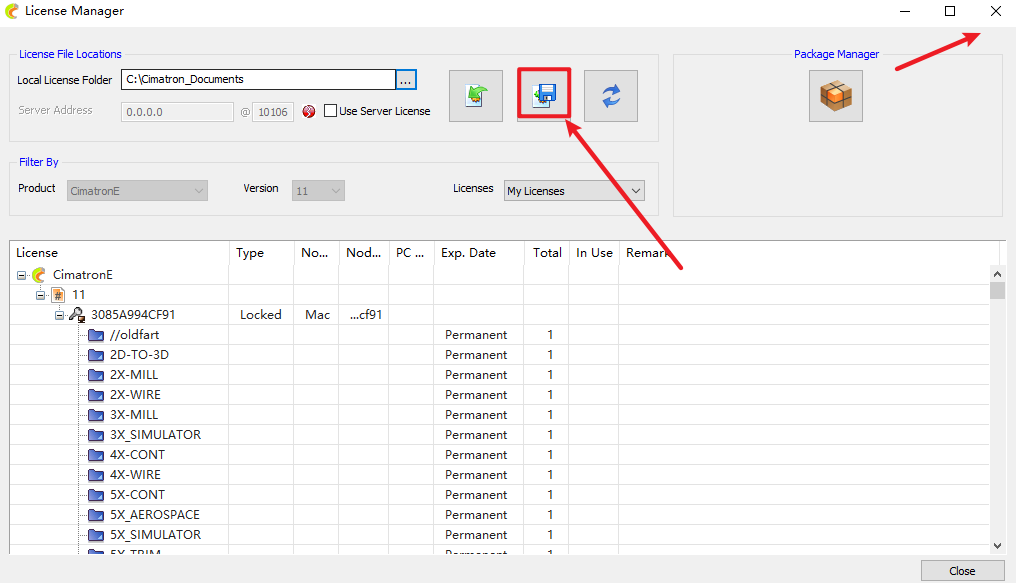Select the 3X_SIMULATOR license row

[x=155, y=435]
